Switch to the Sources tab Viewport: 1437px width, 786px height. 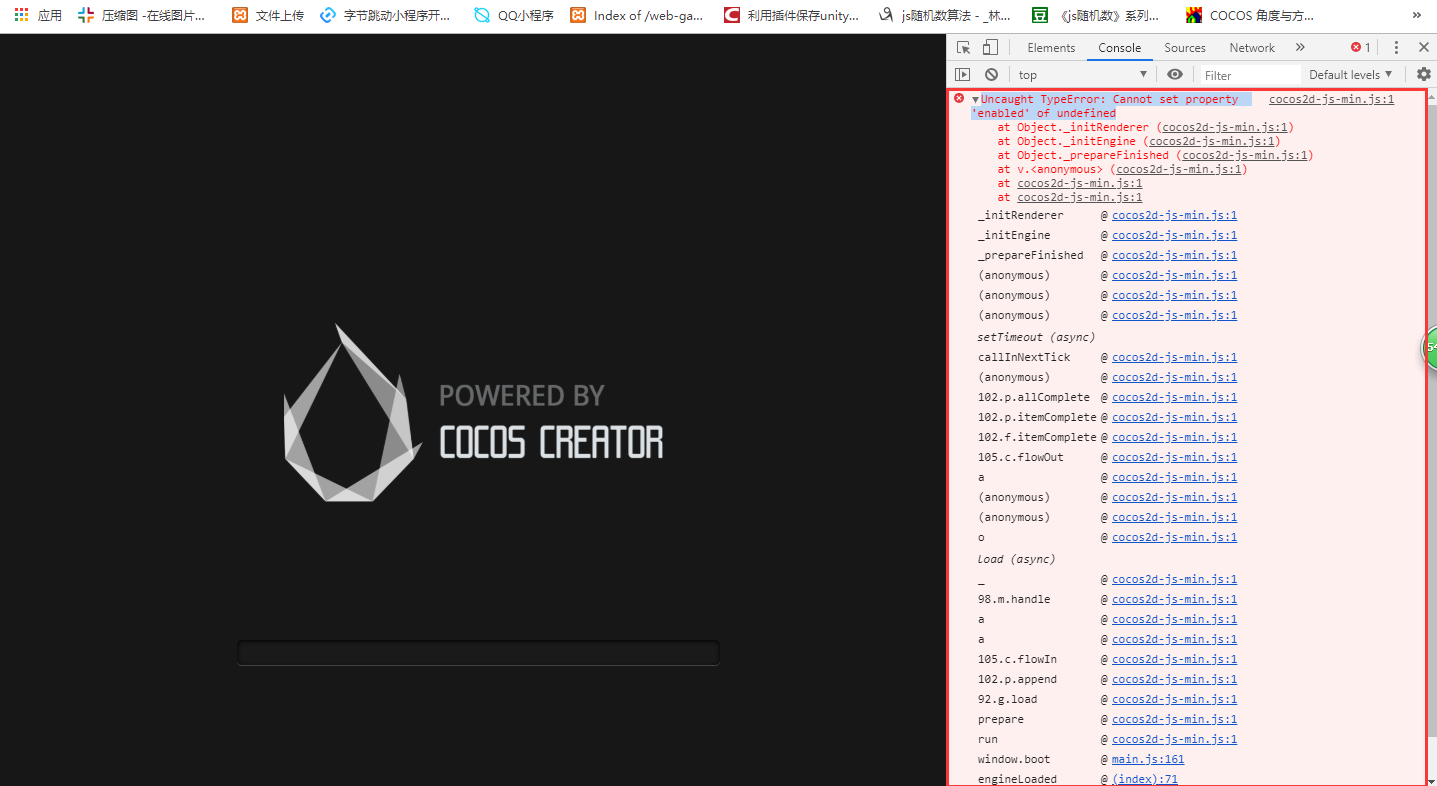click(1185, 48)
